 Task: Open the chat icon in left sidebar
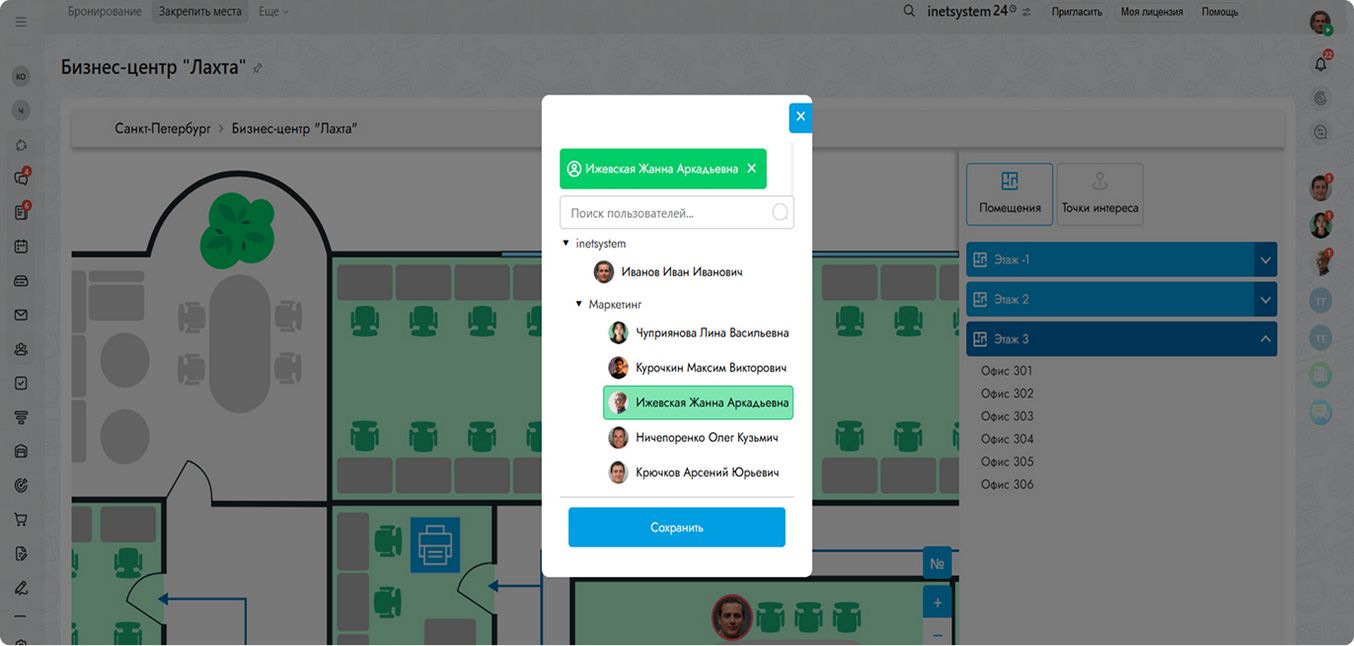[21, 178]
